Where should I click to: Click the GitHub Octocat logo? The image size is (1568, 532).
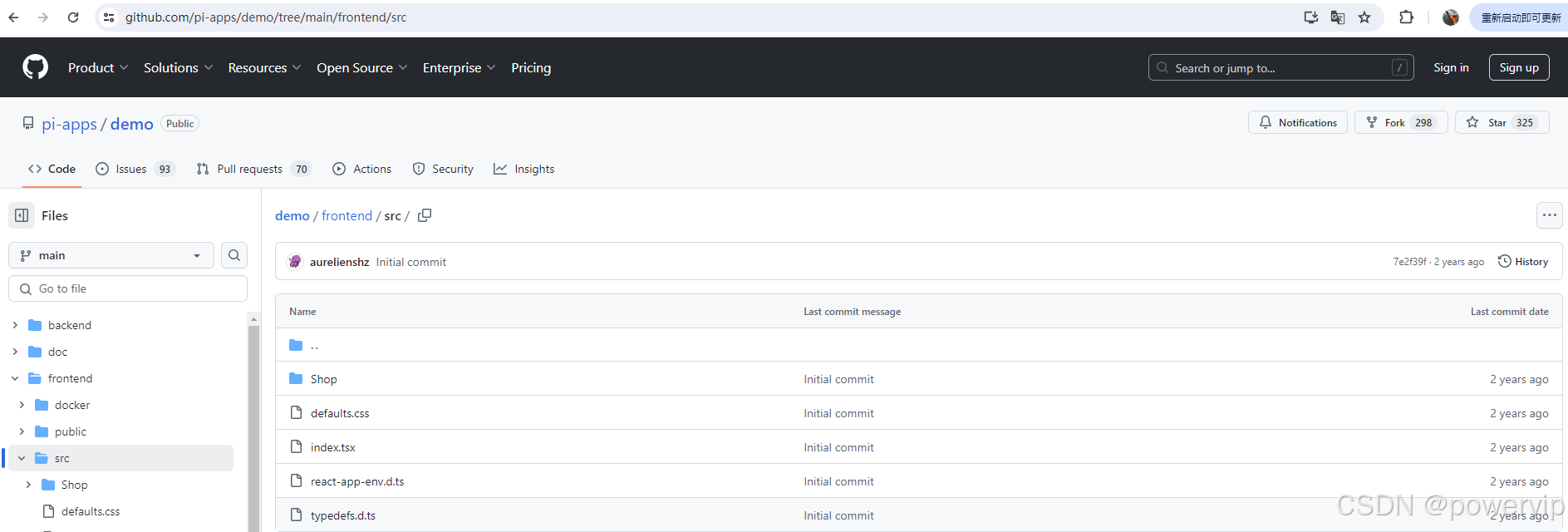[x=35, y=67]
